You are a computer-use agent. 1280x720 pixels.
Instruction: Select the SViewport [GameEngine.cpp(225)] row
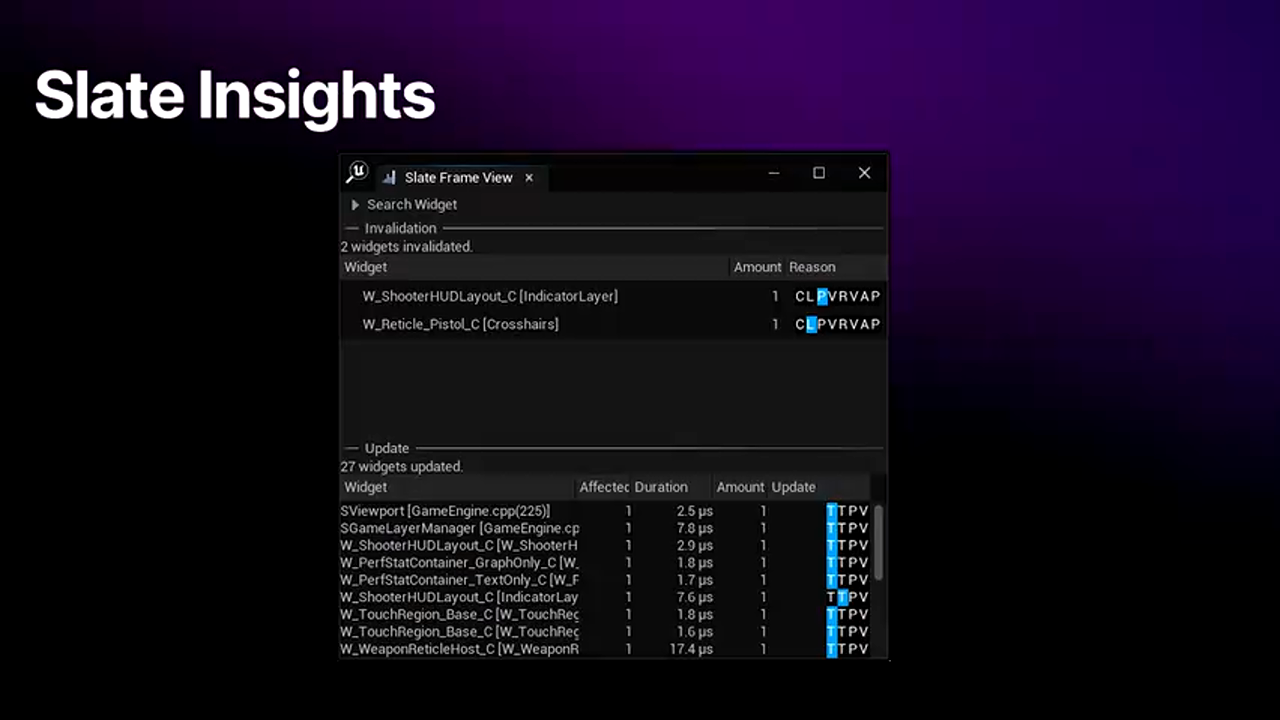[445, 511]
